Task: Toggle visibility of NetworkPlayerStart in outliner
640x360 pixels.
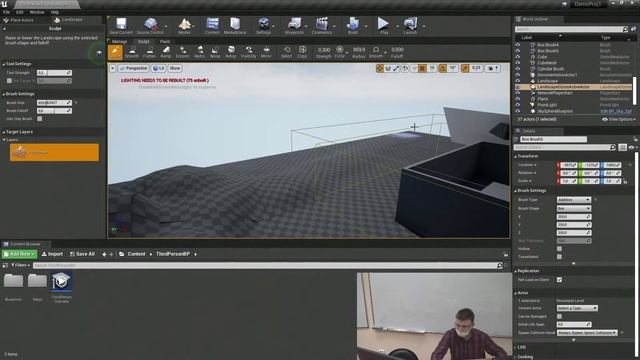Action: point(518,93)
